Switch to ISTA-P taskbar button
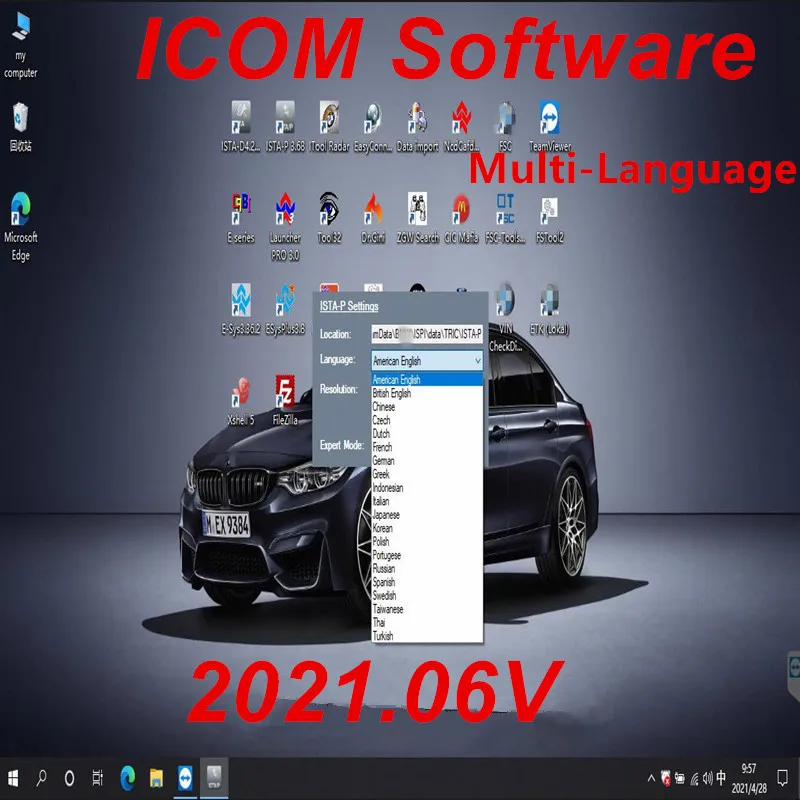 214,779
